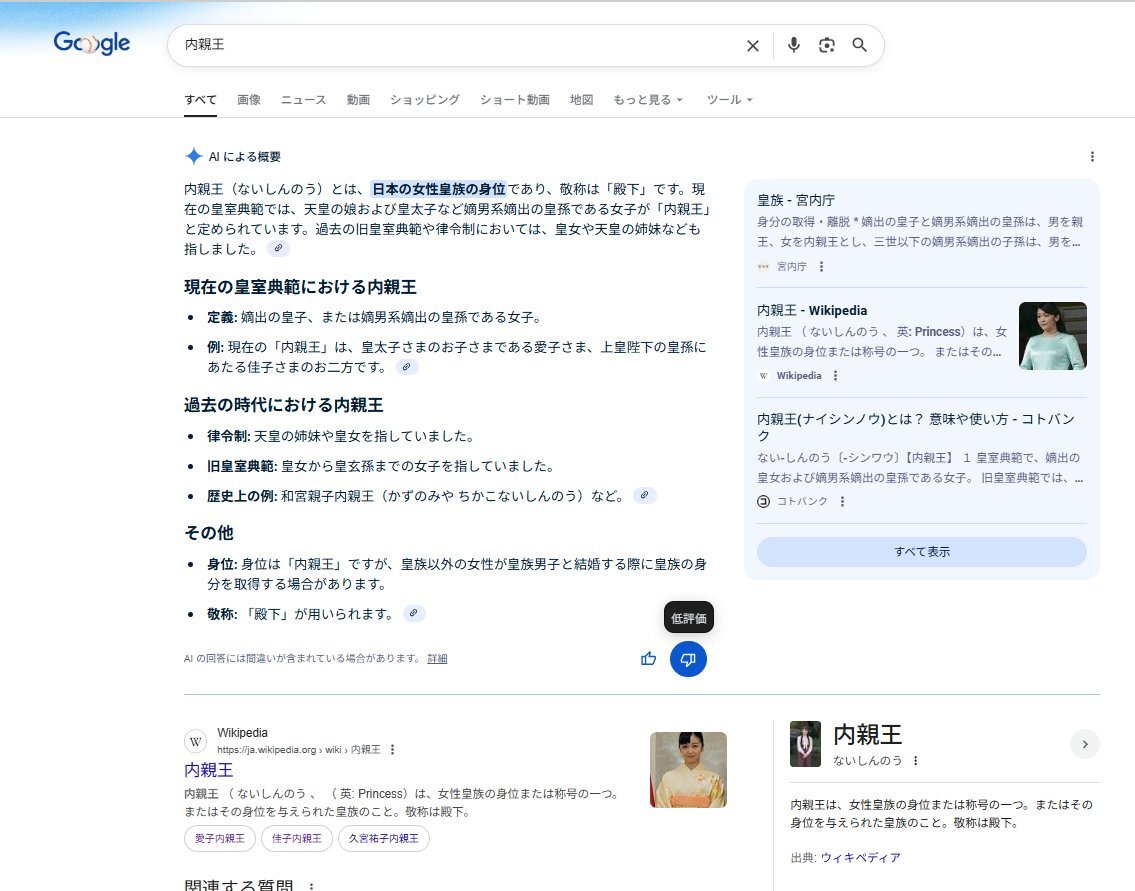Expand the 内親王 knowledge panel arrow
This screenshot has height=891, width=1135.
1084,744
